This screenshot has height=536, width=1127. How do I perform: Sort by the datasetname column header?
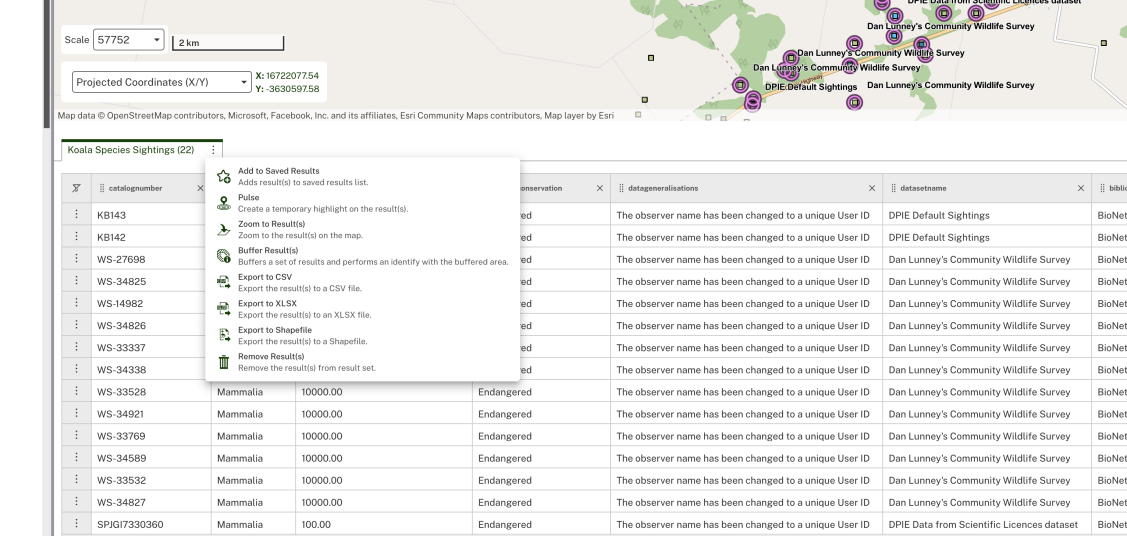(923, 188)
